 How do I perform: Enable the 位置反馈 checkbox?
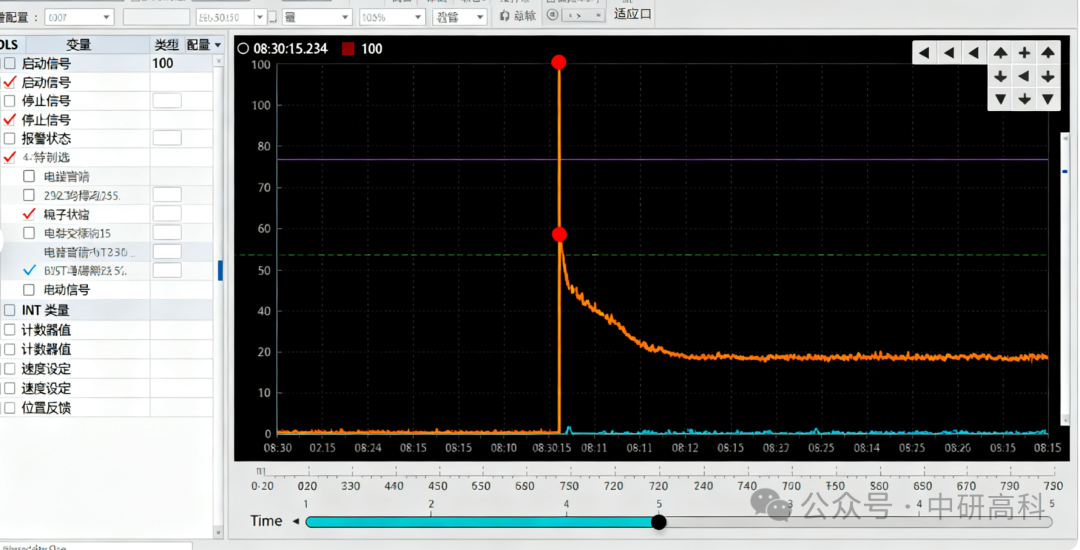10,408
